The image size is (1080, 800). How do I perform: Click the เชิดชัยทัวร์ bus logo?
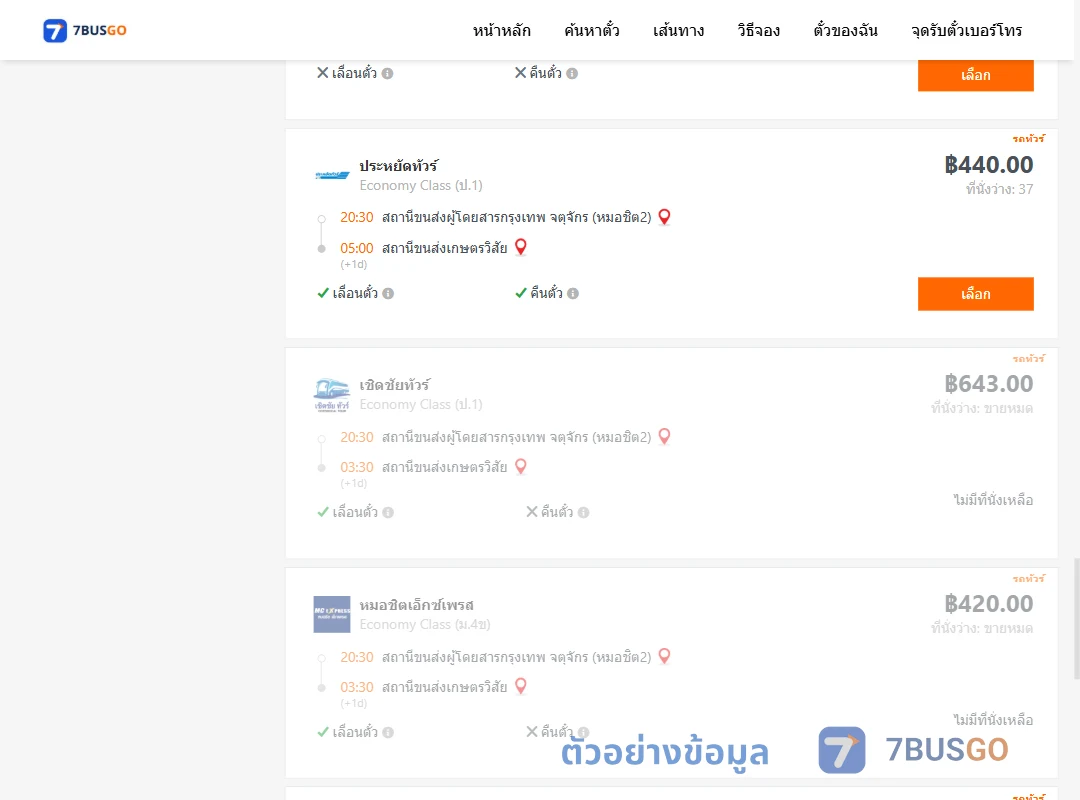[x=332, y=395]
